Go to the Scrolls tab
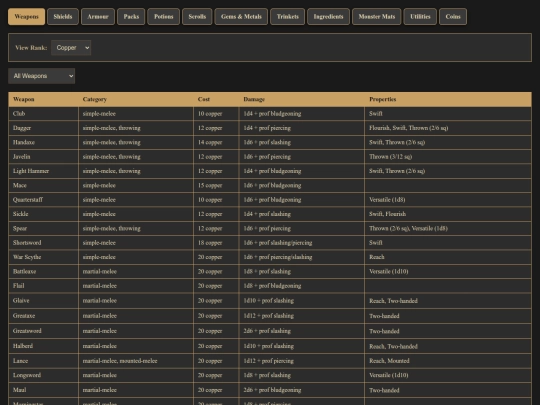 click(x=197, y=17)
